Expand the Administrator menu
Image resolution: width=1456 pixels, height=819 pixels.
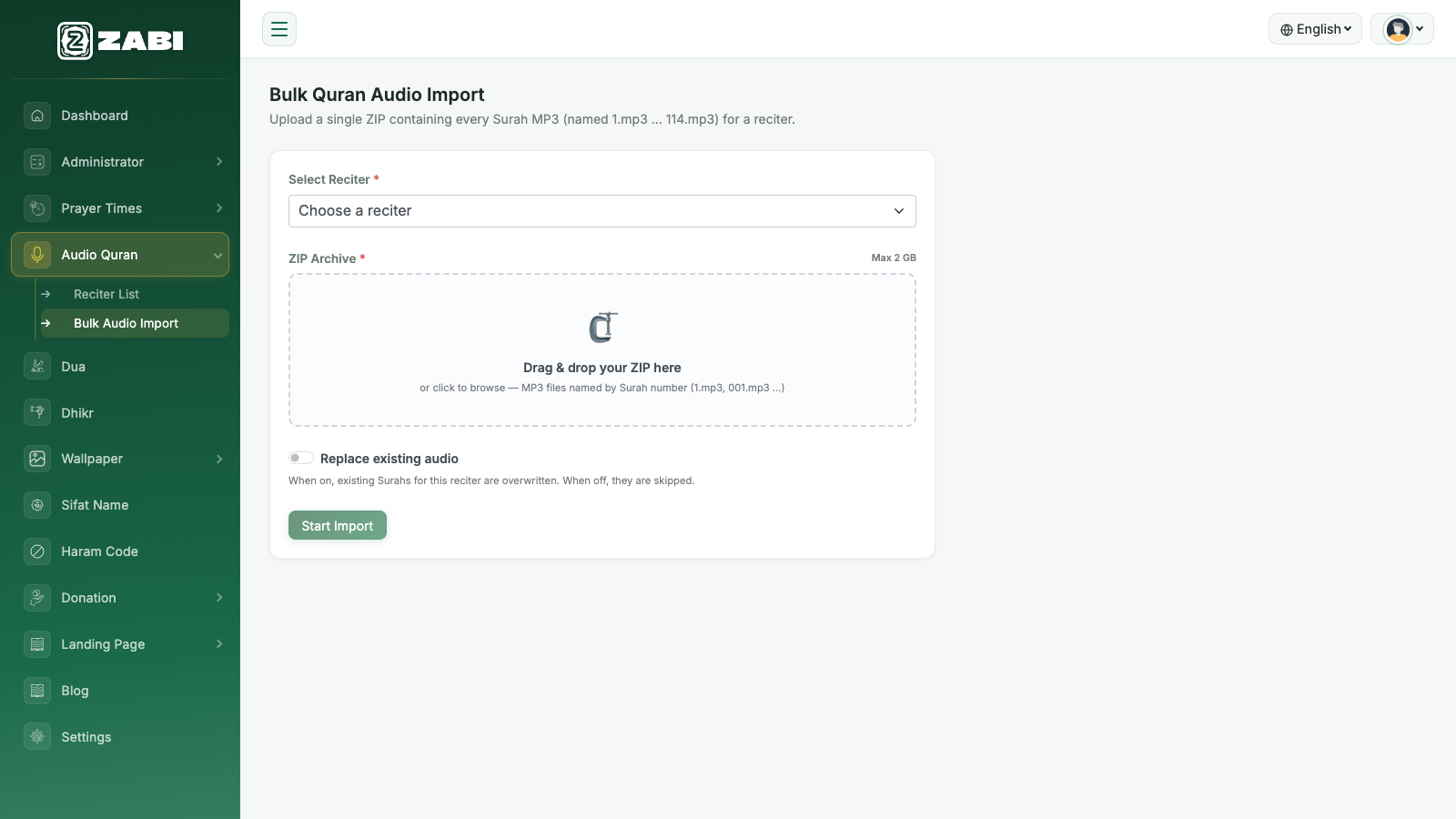(x=120, y=162)
